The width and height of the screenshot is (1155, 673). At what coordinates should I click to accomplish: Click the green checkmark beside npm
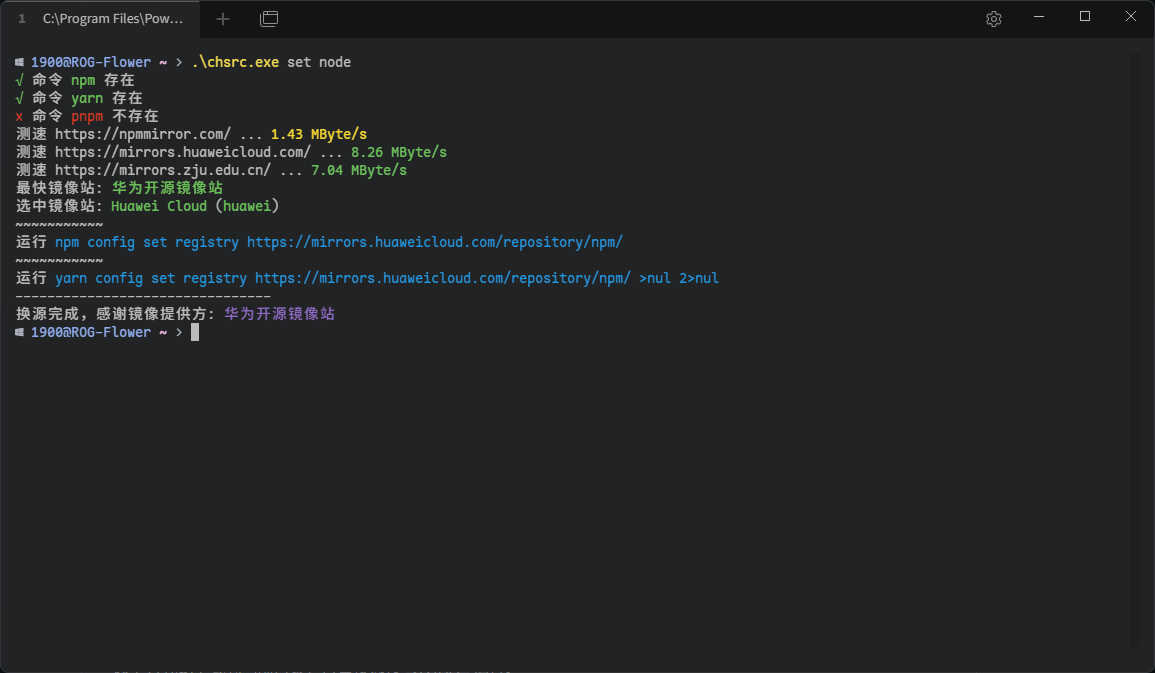coord(19,79)
